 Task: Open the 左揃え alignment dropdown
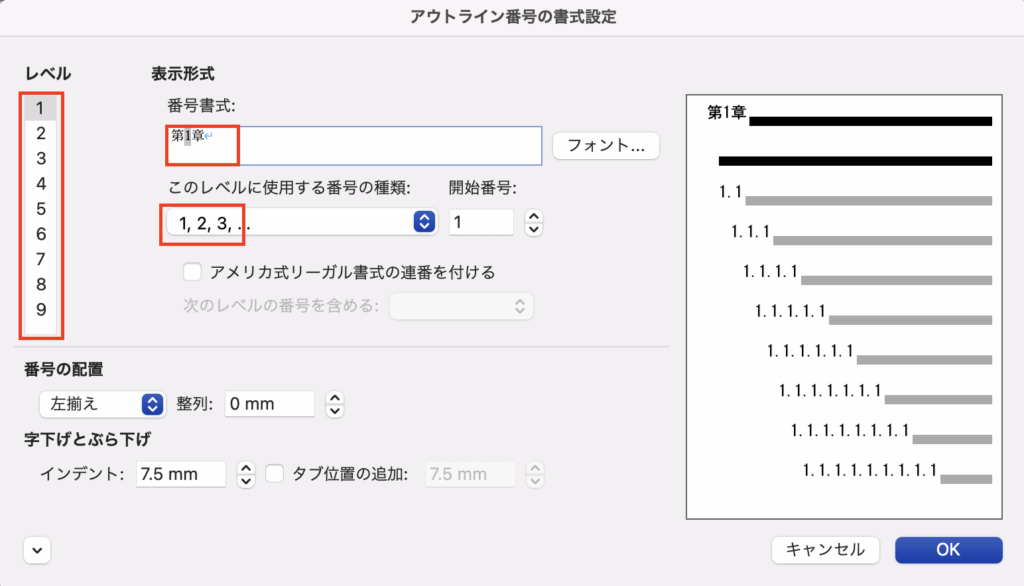click(100, 404)
